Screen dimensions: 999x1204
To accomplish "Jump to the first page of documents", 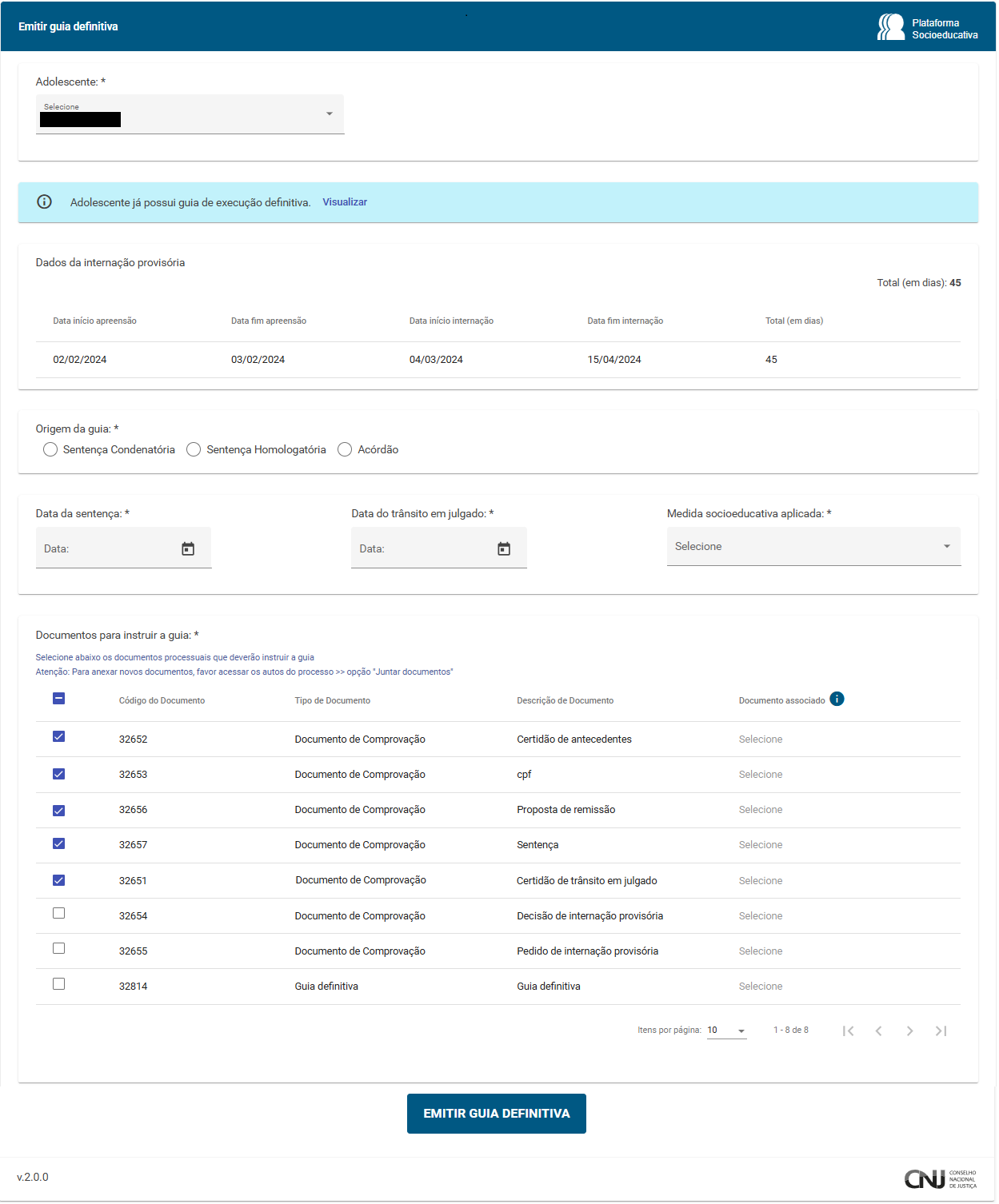I will [x=849, y=1031].
